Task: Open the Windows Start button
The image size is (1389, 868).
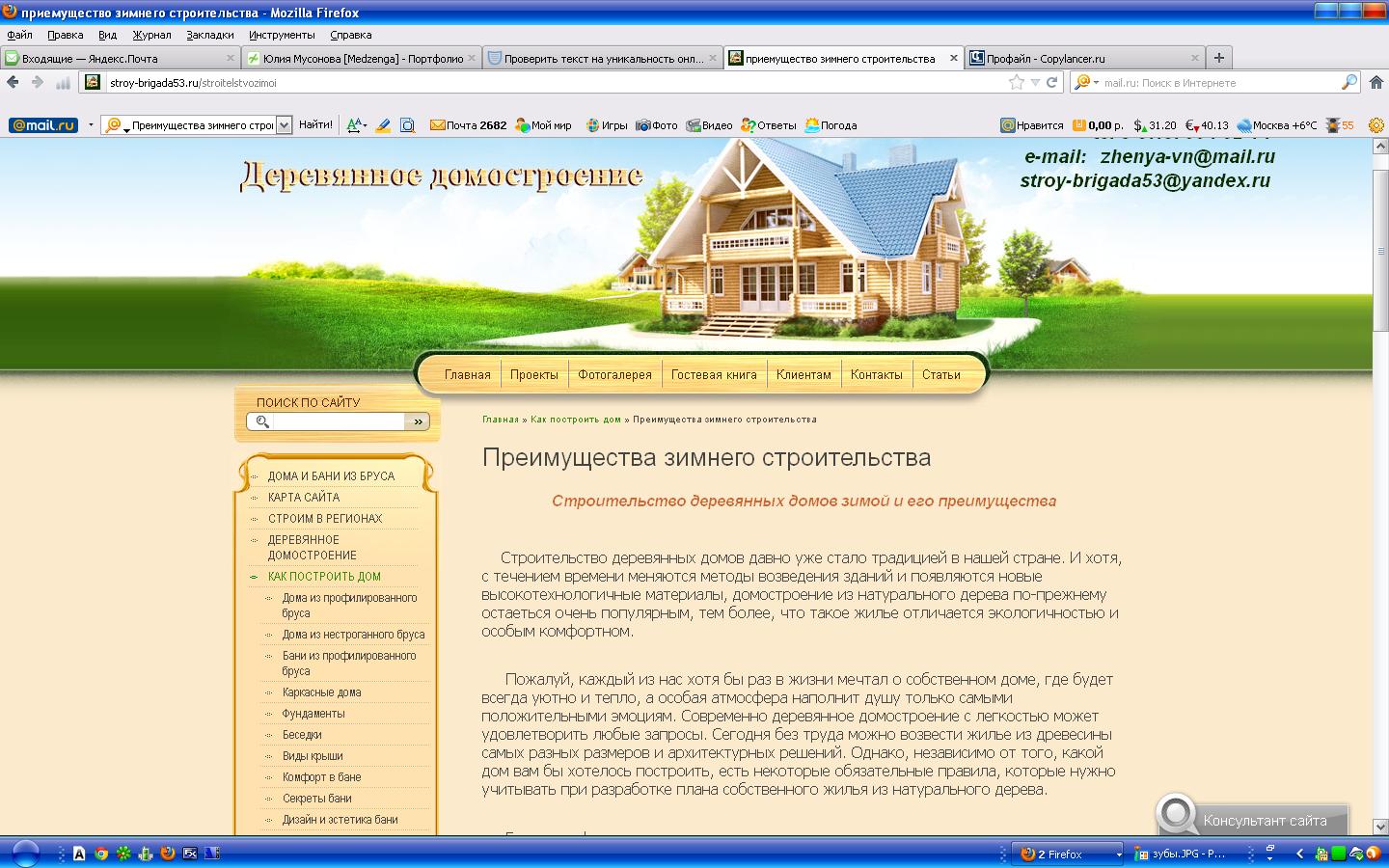Action: pos(24,854)
